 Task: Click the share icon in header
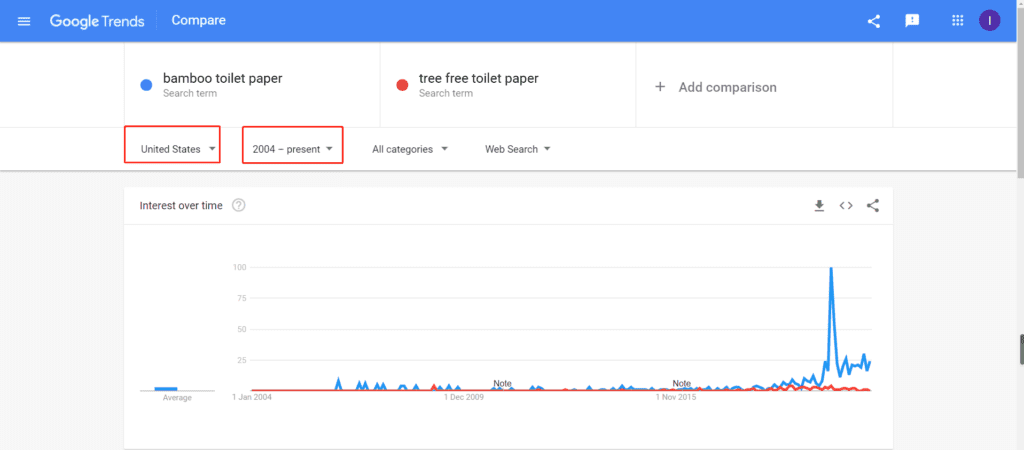874,21
